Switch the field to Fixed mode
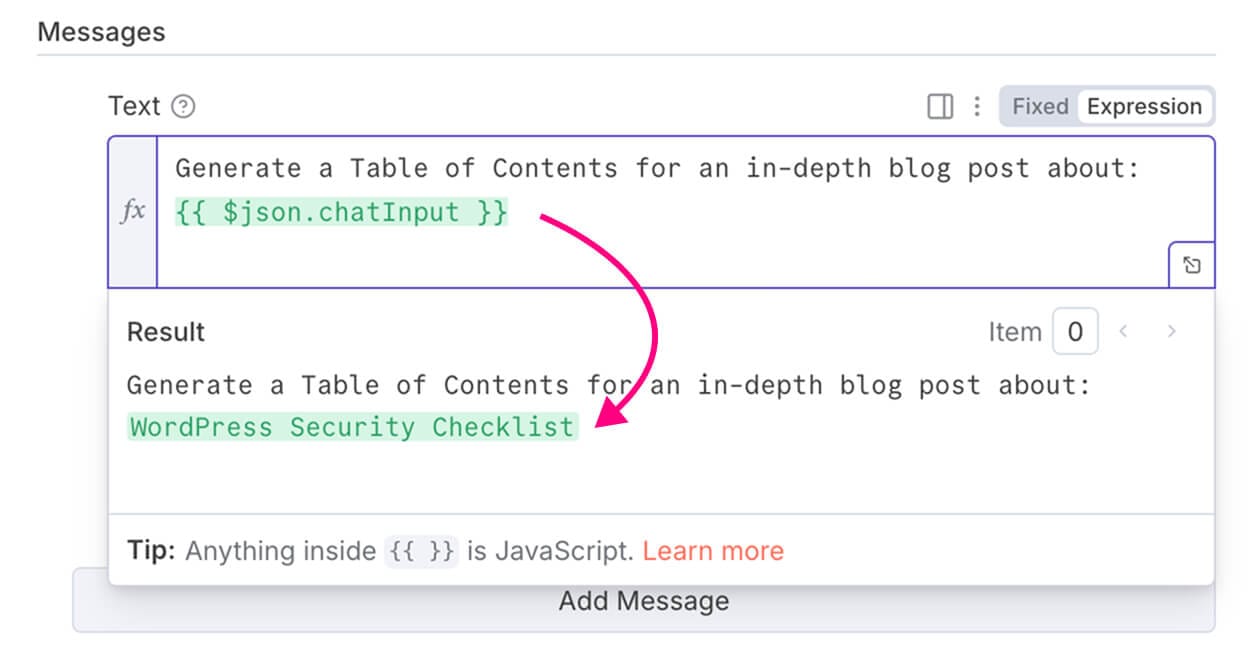Screen dimensions: 1248x667 [1040, 106]
